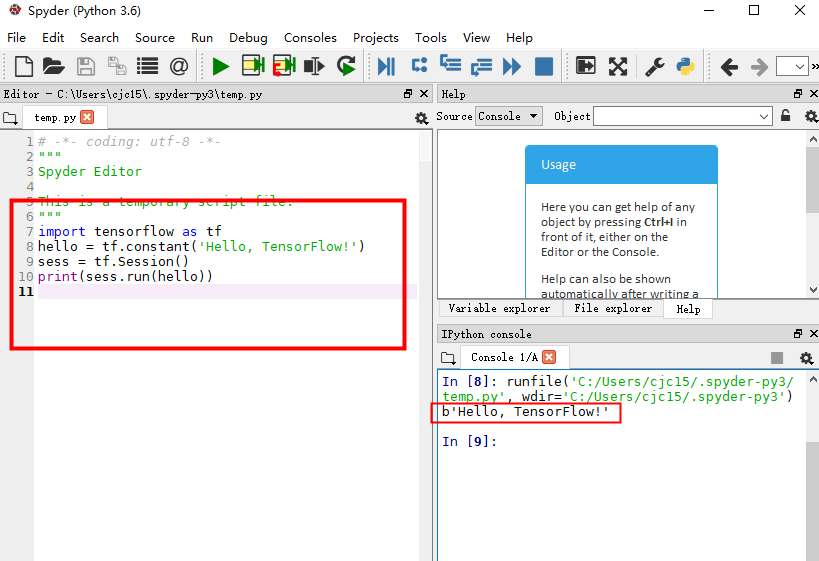Open IPython console options gear
Screen dimensions: 819x561
806,358
